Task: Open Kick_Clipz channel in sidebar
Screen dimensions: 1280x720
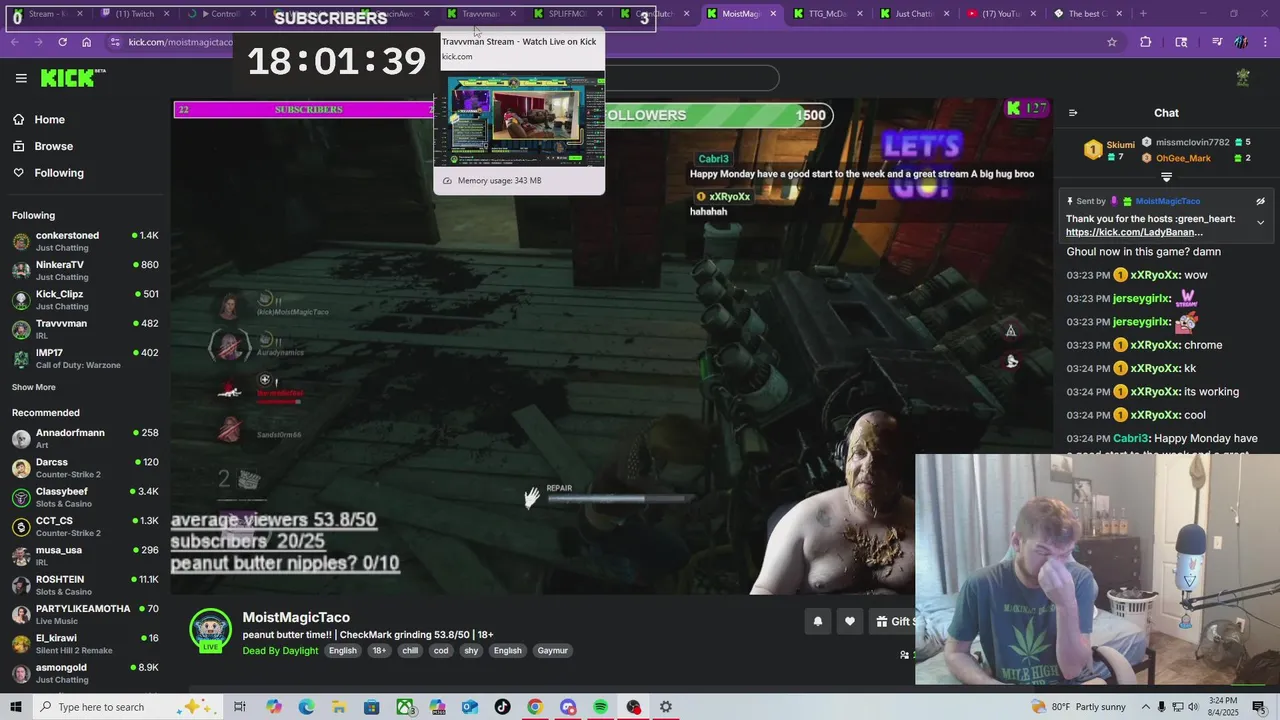Action: (x=85, y=300)
